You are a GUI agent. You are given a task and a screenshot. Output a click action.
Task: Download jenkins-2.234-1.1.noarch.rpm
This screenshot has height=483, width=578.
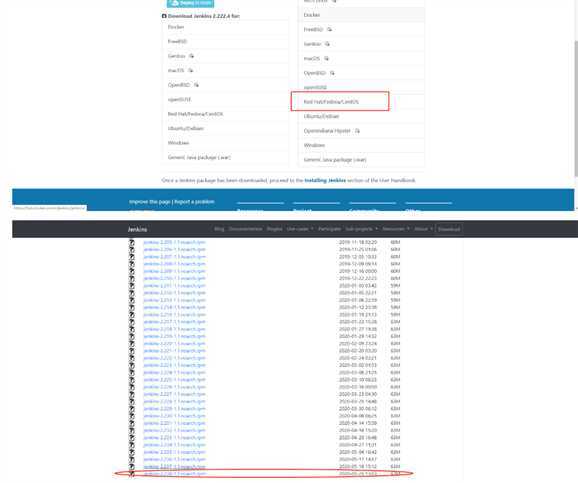point(174,445)
